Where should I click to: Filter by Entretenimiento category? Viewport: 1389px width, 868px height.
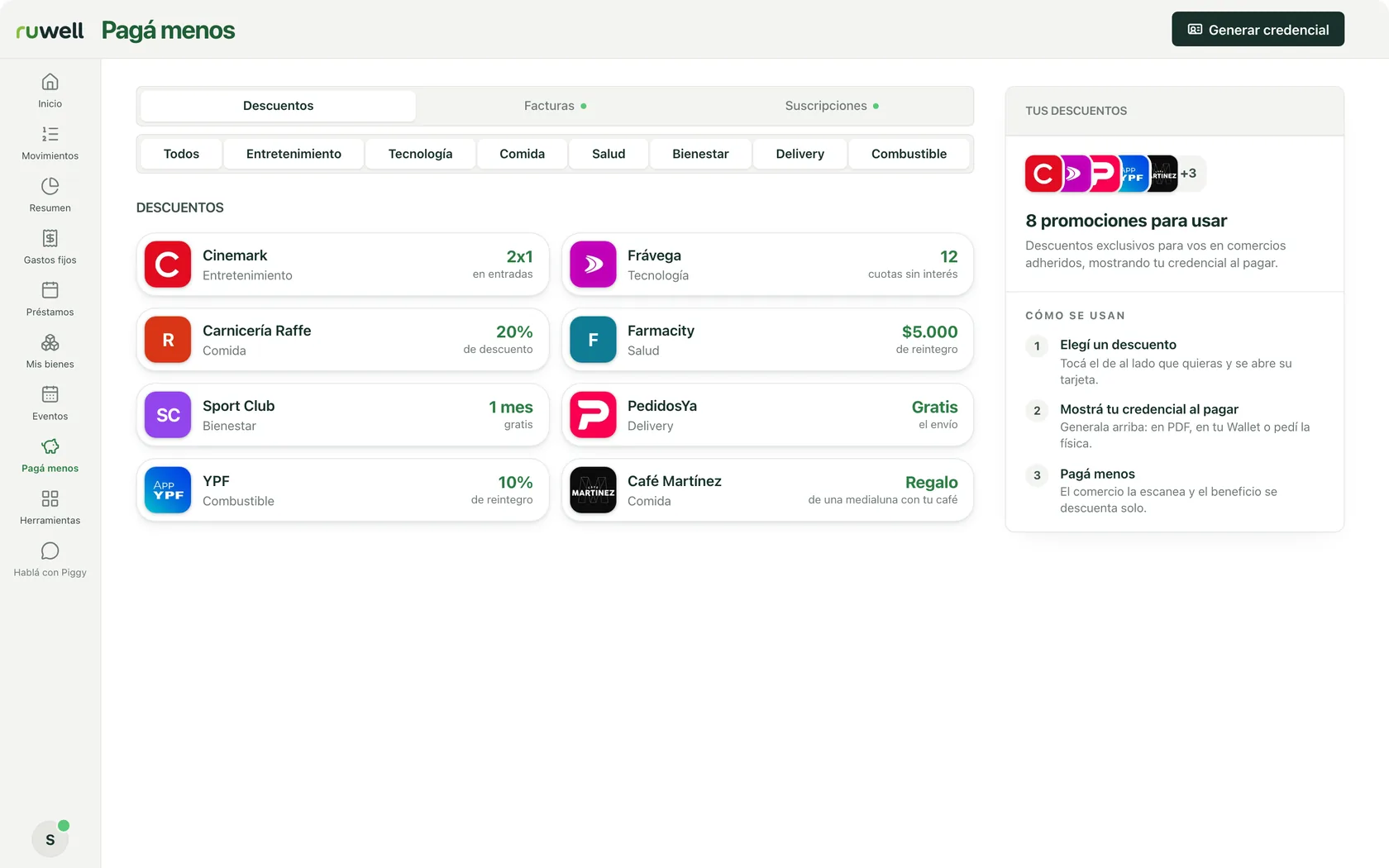coord(294,154)
